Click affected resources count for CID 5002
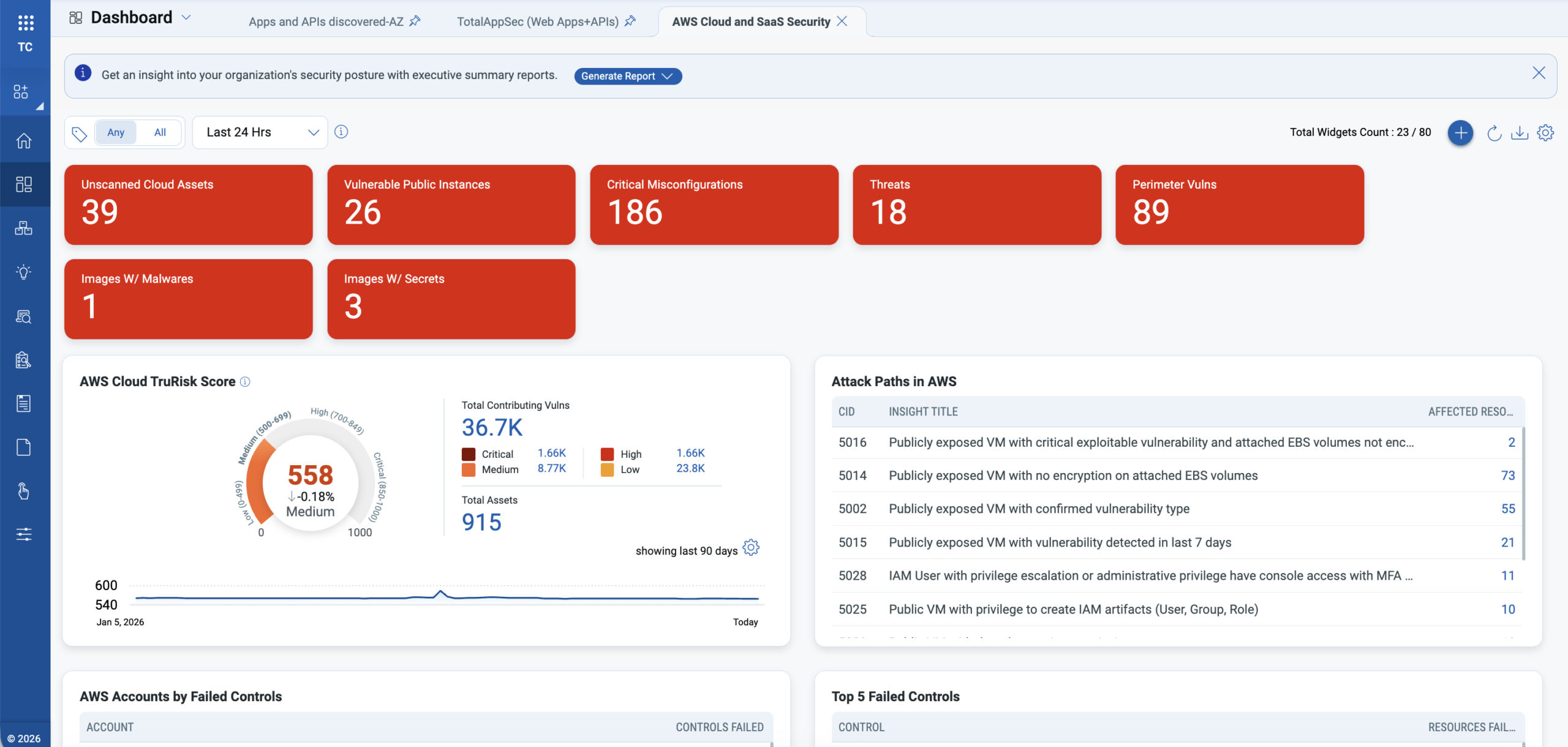This screenshot has width=1568, height=747. (1508, 509)
